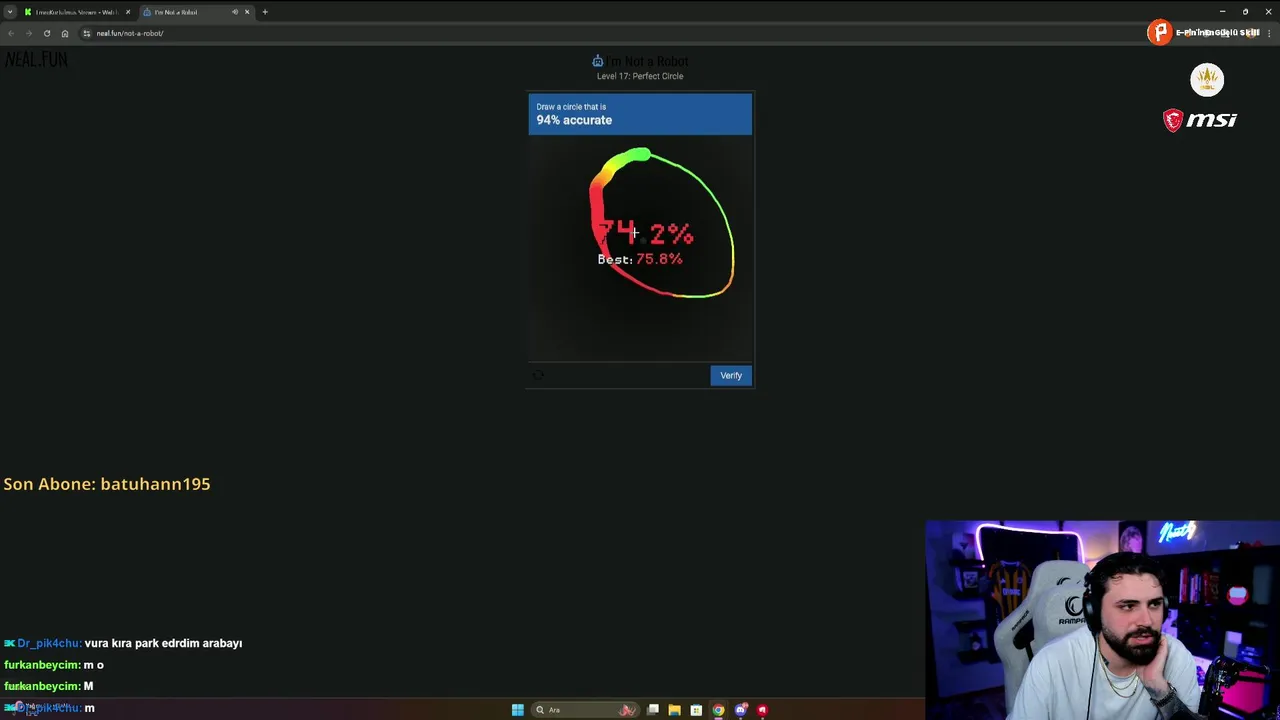Go forward with the browser forward arrow
The height and width of the screenshot is (720, 1280).
(x=29, y=33)
